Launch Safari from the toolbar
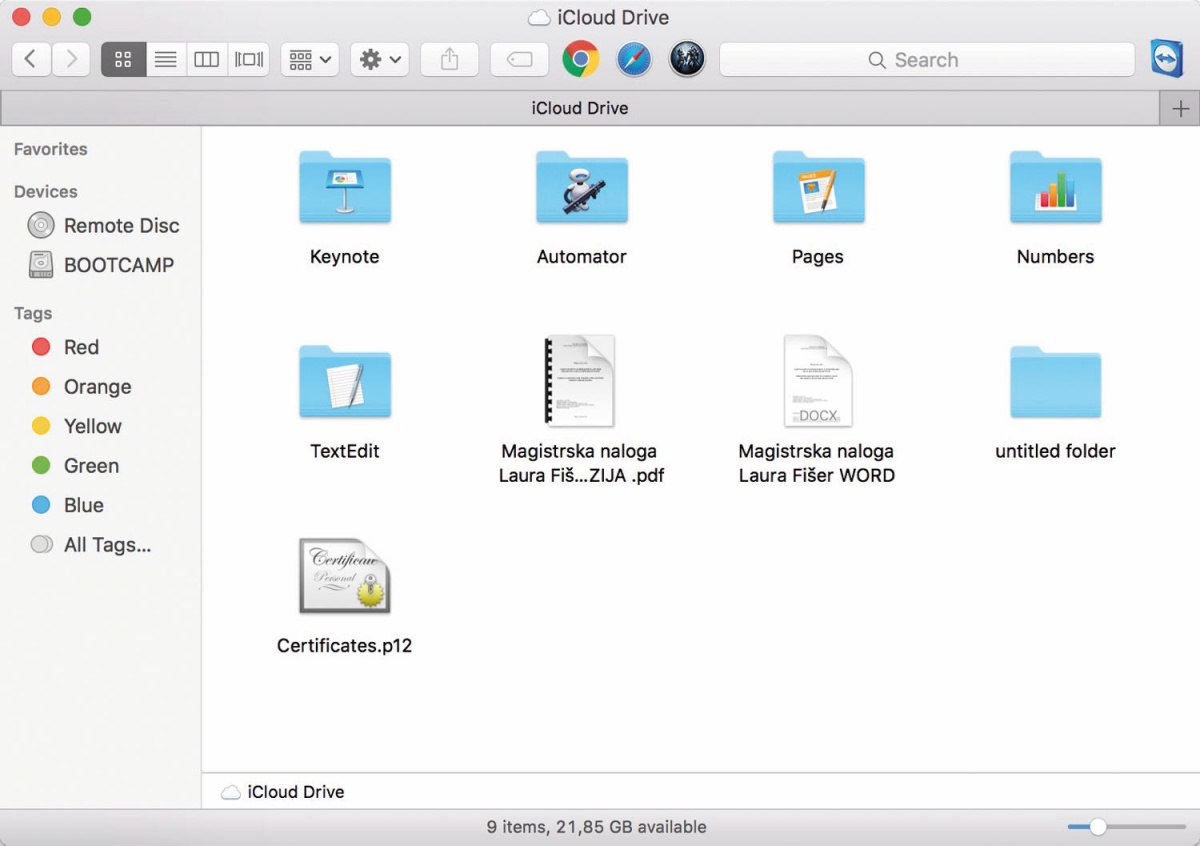Image resolution: width=1200 pixels, height=846 pixels. pyautogui.click(x=634, y=59)
